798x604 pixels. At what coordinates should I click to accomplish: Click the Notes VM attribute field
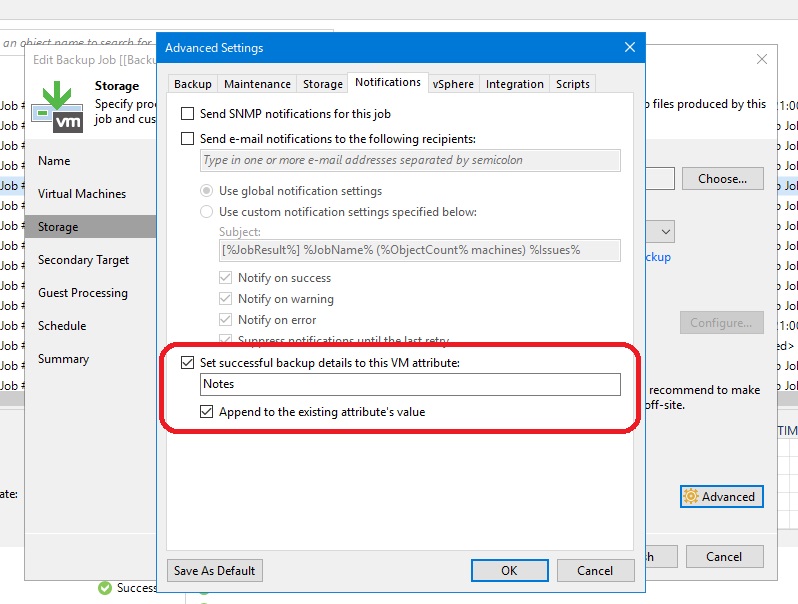pos(410,384)
